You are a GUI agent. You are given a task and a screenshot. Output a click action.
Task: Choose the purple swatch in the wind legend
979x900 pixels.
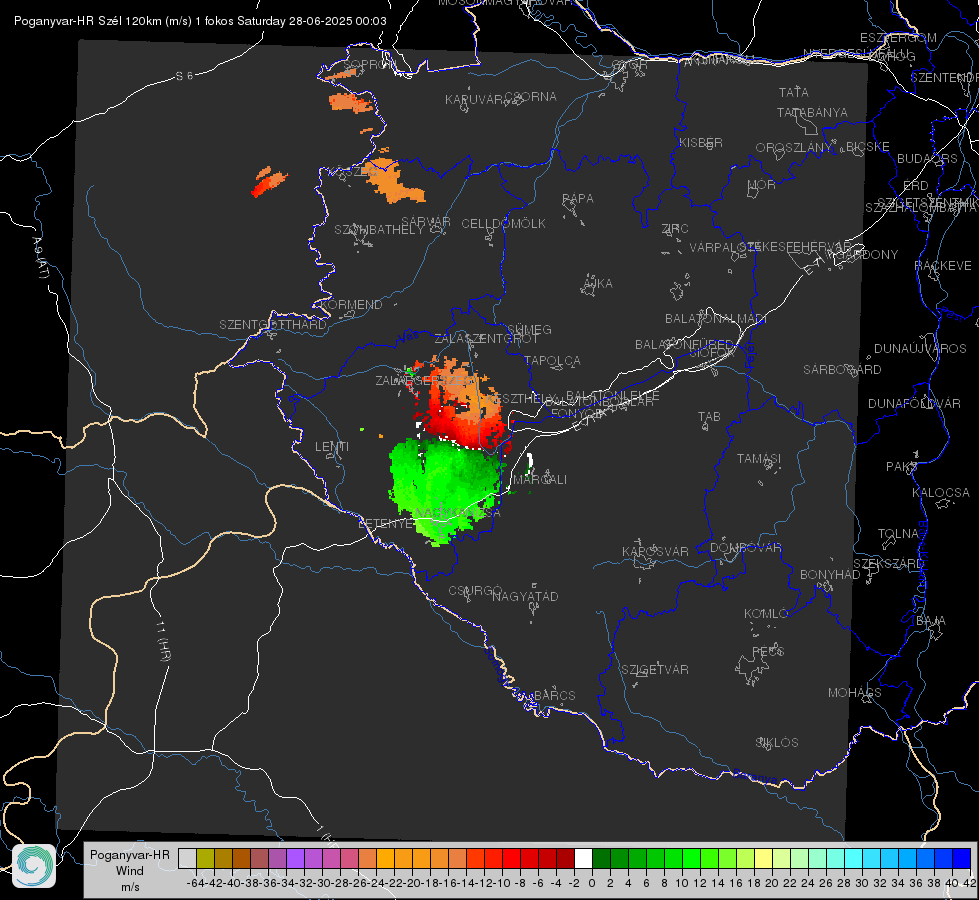[x=295, y=858]
